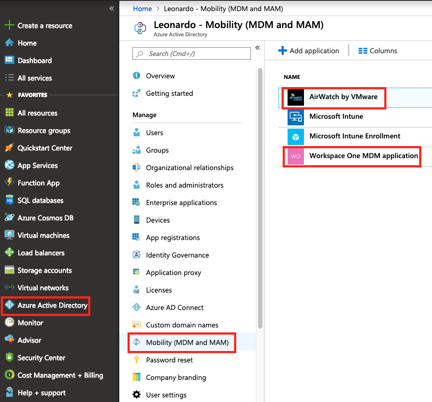Click the pink Workspace One MDM application icon

(x=296, y=156)
